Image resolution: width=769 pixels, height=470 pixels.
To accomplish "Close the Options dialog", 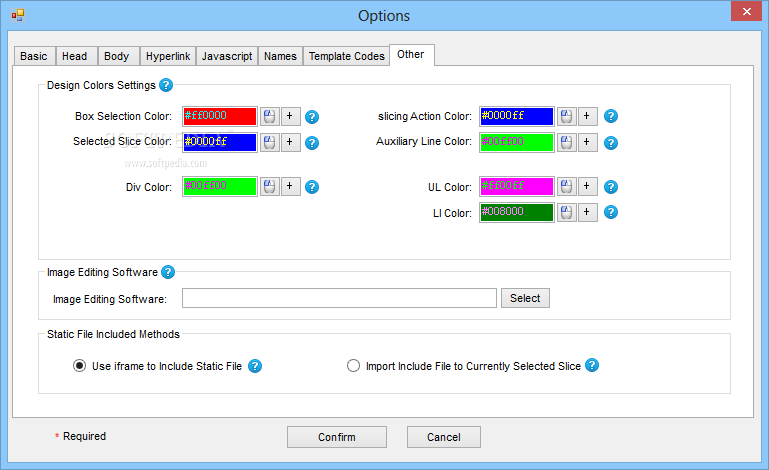I will pos(746,11).
